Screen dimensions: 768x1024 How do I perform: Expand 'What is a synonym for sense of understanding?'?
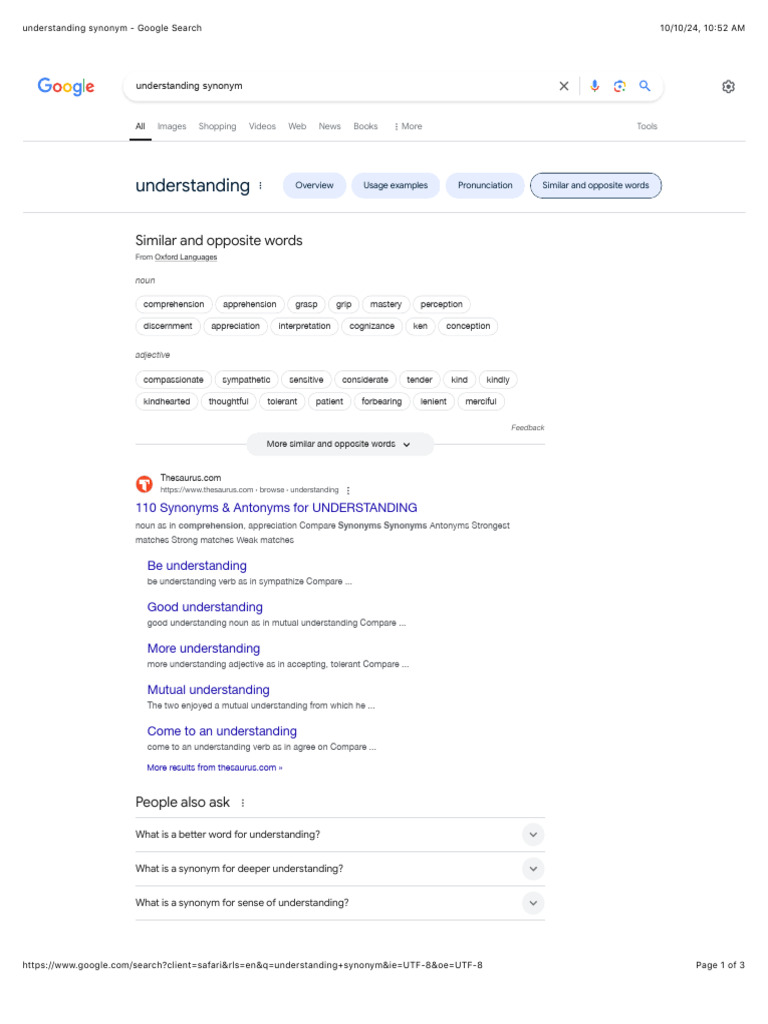pos(533,903)
